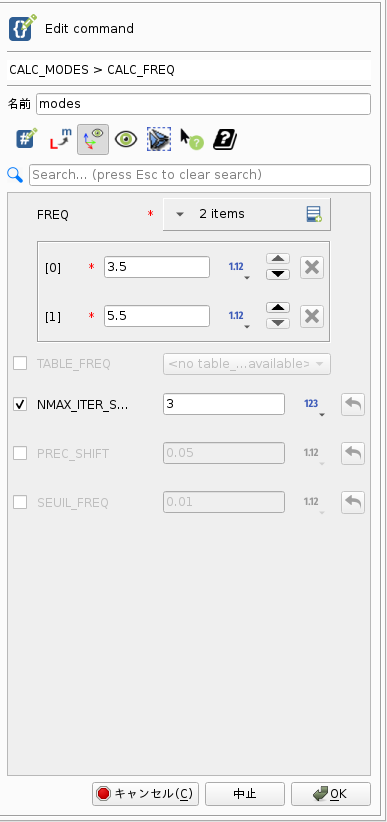Uncheck the NMAX_ITER_SHIFT checkbox
The image size is (387, 822).
coord(20,404)
